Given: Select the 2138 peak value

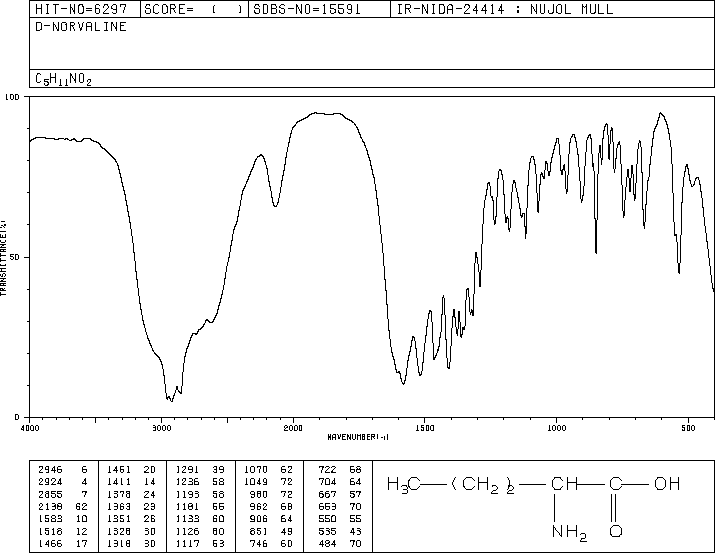Looking at the screenshot, I should 50,506.
